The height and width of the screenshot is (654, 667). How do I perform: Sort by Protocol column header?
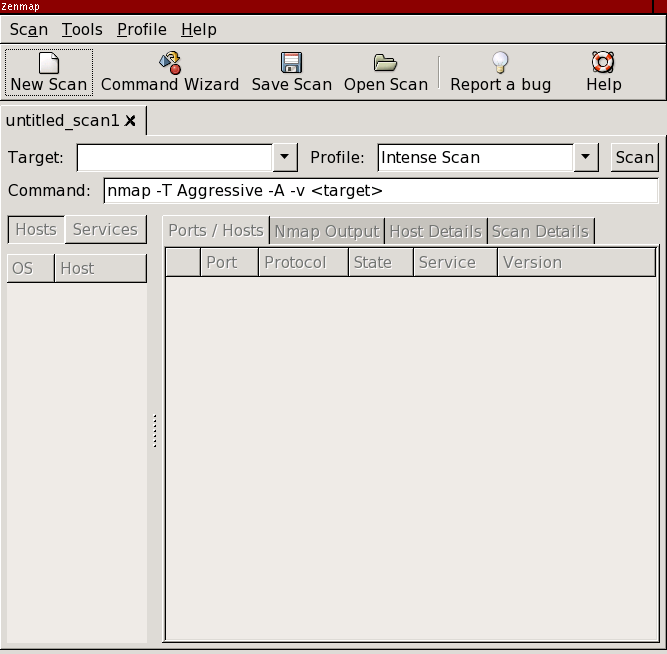point(303,263)
